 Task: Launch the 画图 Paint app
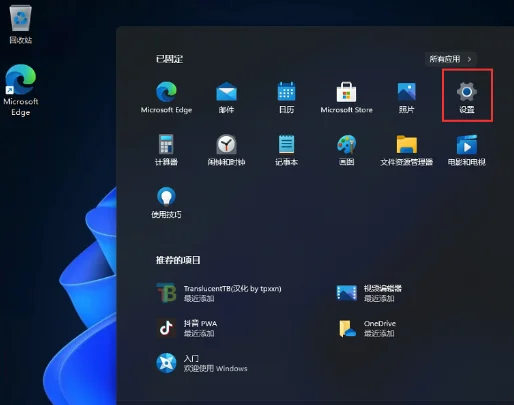coord(346,150)
